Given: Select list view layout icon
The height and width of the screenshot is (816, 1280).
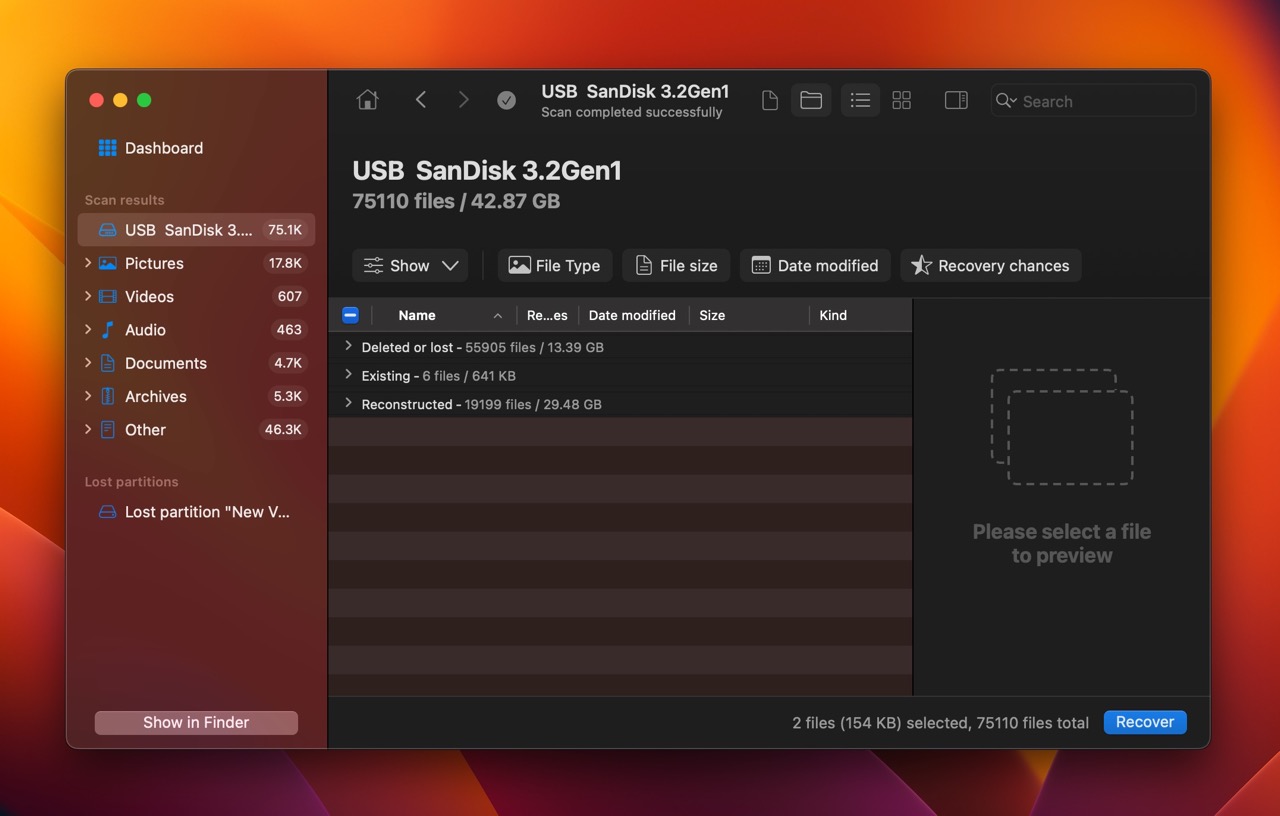Looking at the screenshot, I should click(860, 100).
